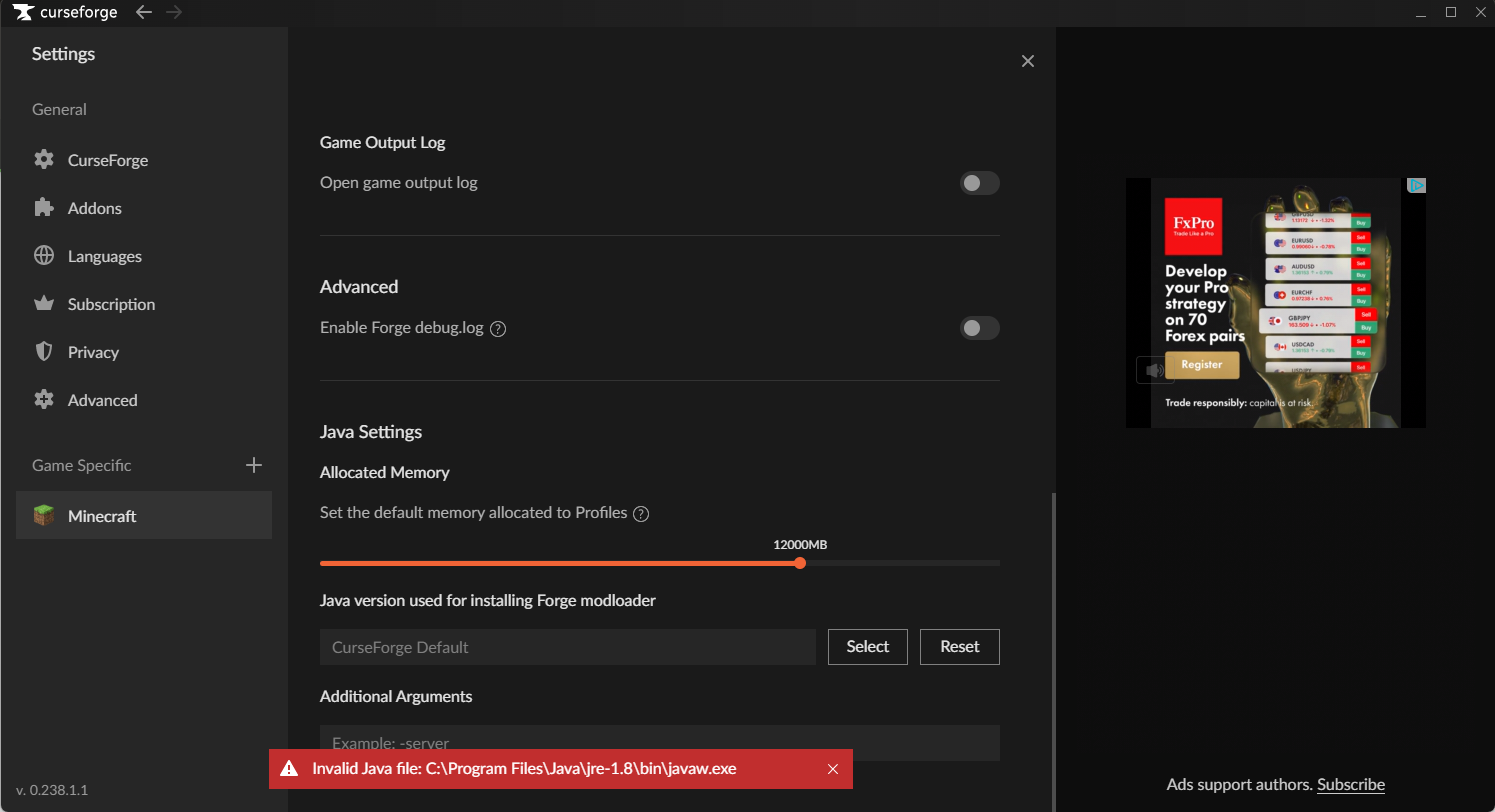Show help for Enable Forge debug.log

click(x=498, y=328)
